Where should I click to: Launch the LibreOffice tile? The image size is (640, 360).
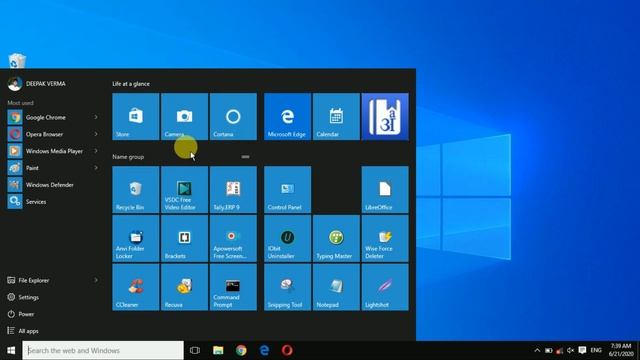point(385,189)
